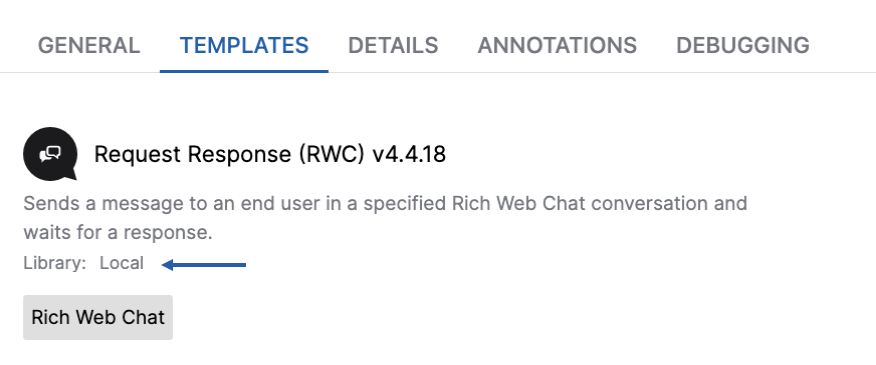Click the text 'waits for a response.'
This screenshot has height=365, width=876.
[x=118, y=232]
